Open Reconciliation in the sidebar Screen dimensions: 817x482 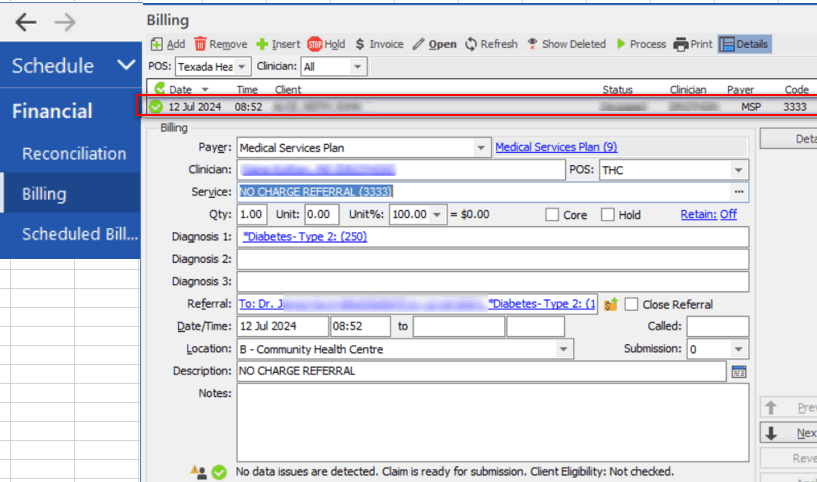tap(74, 153)
